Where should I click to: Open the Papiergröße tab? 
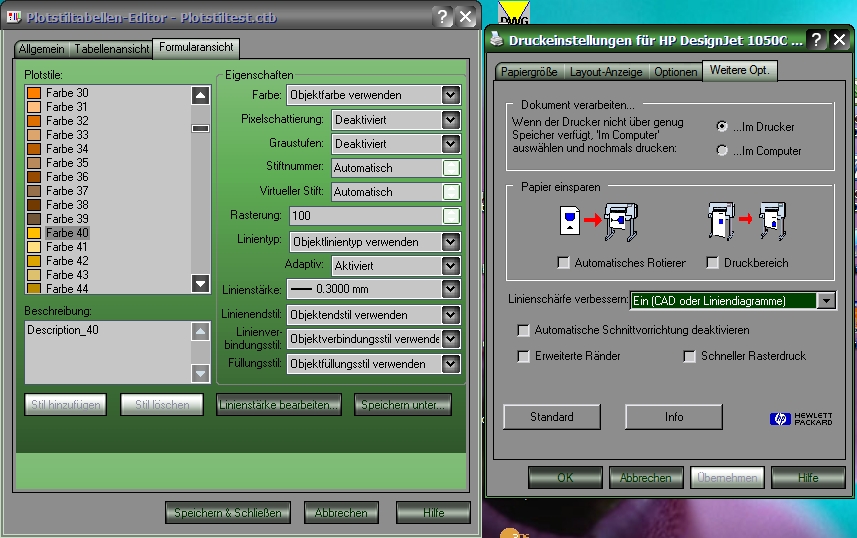click(x=529, y=72)
